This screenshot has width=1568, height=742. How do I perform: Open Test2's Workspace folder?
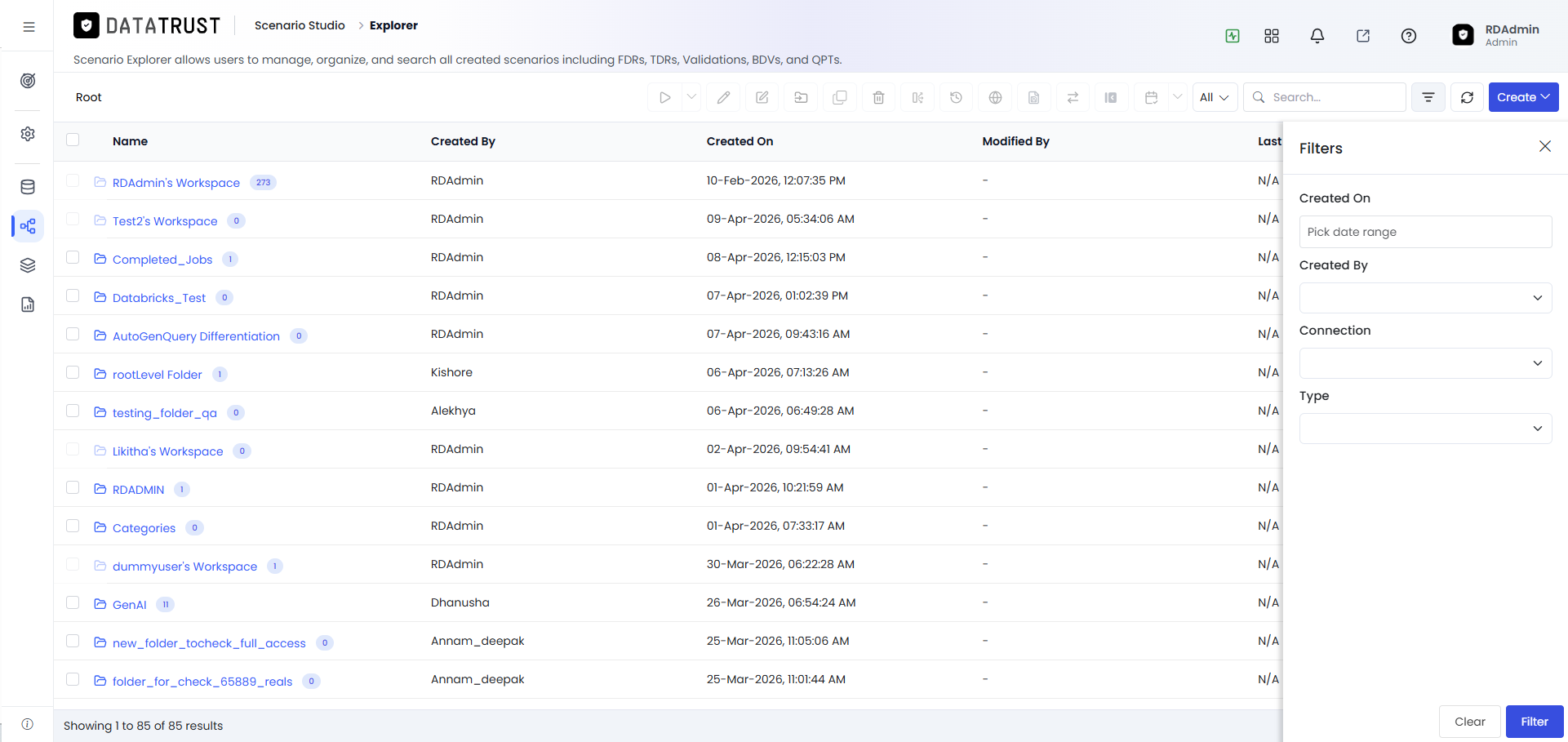[165, 221]
